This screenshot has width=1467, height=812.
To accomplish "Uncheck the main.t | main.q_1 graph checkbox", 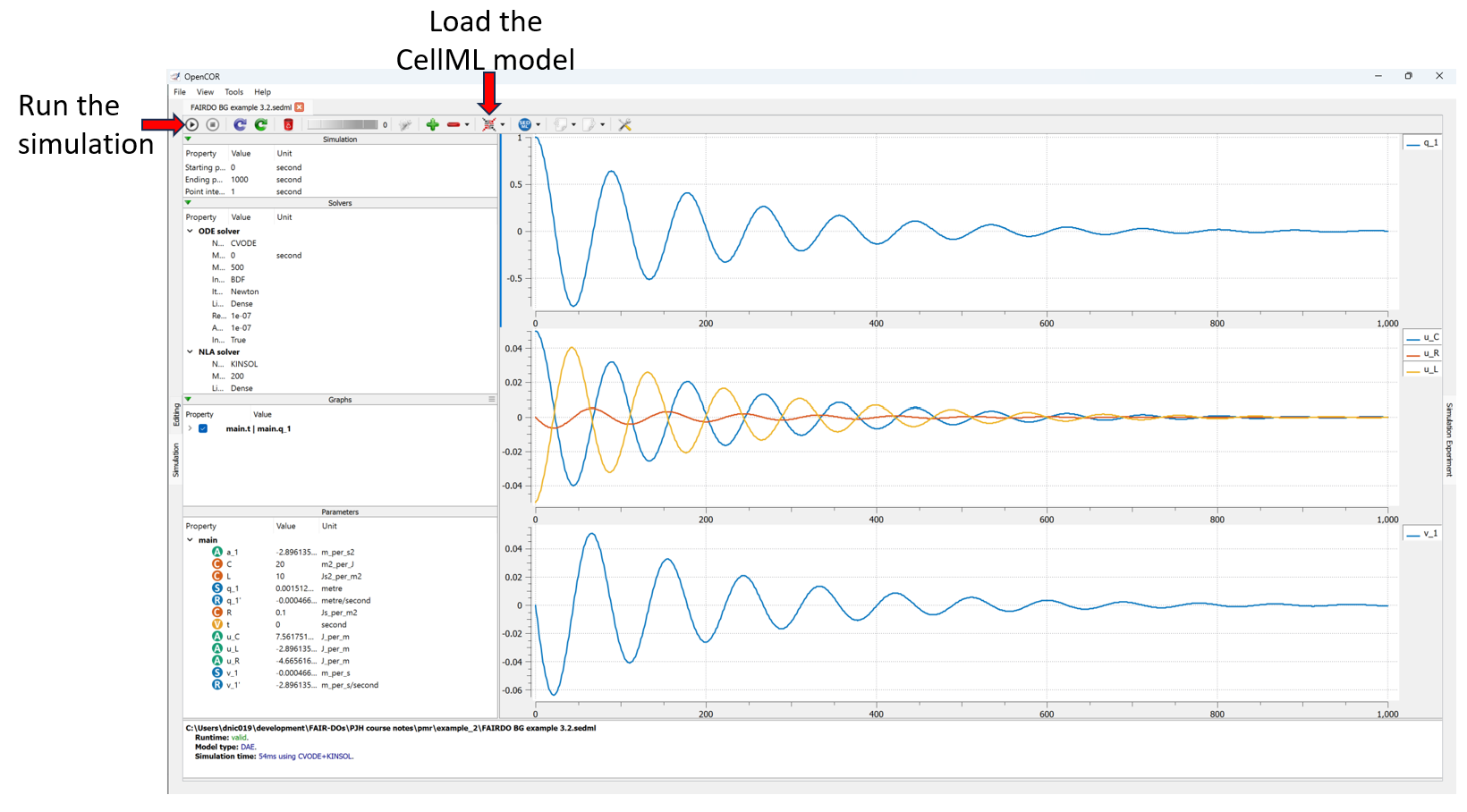I will (203, 429).
